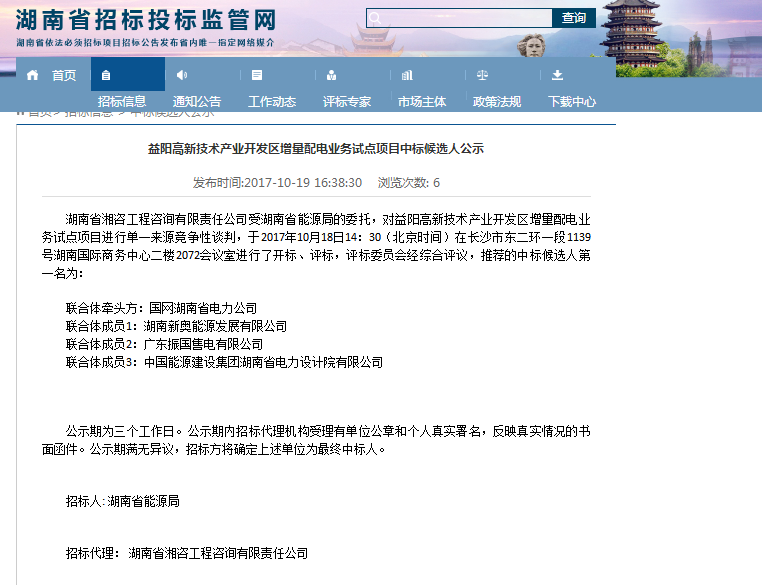This screenshot has width=762, height=585.
Task: Click the magnifier icon in search box
Action: (x=375, y=18)
